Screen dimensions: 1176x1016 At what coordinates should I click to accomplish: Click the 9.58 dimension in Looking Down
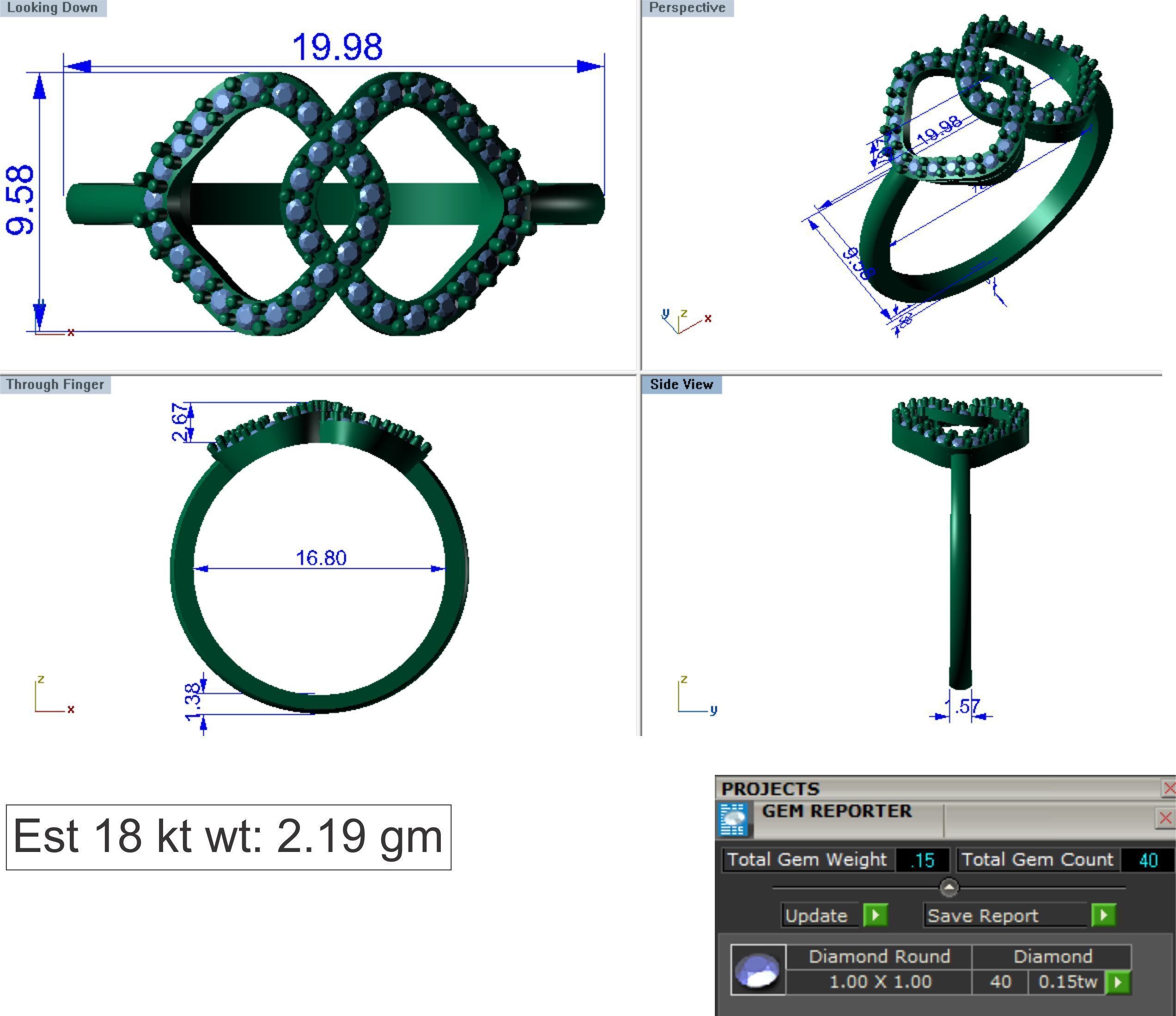click(x=20, y=201)
